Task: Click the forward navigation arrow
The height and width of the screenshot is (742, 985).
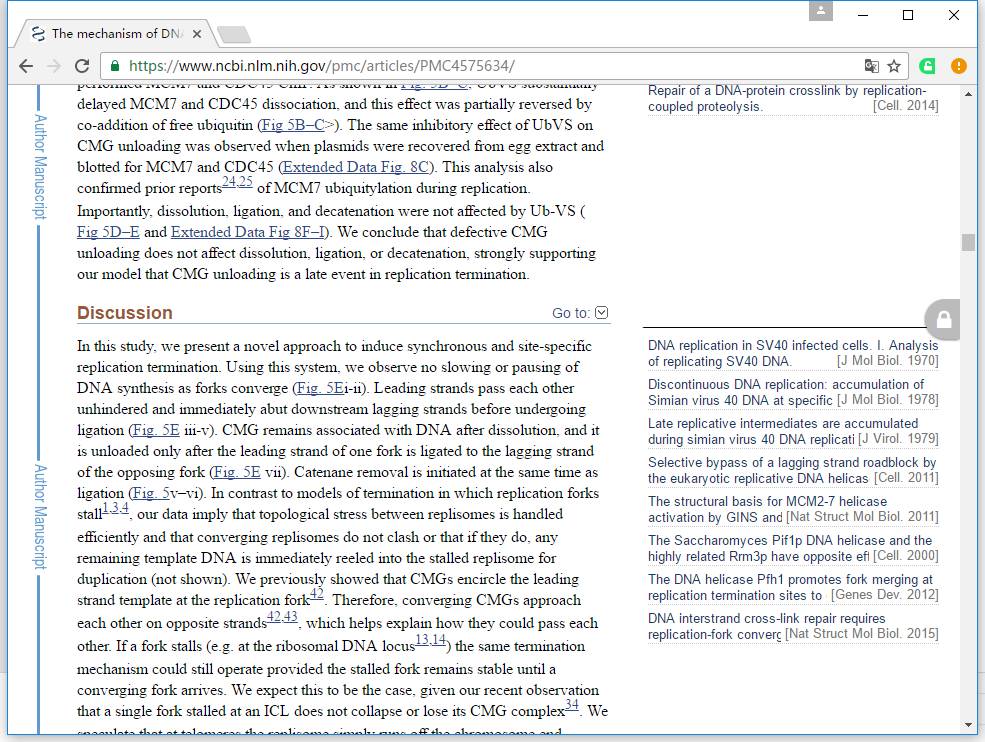Action: click(x=53, y=66)
